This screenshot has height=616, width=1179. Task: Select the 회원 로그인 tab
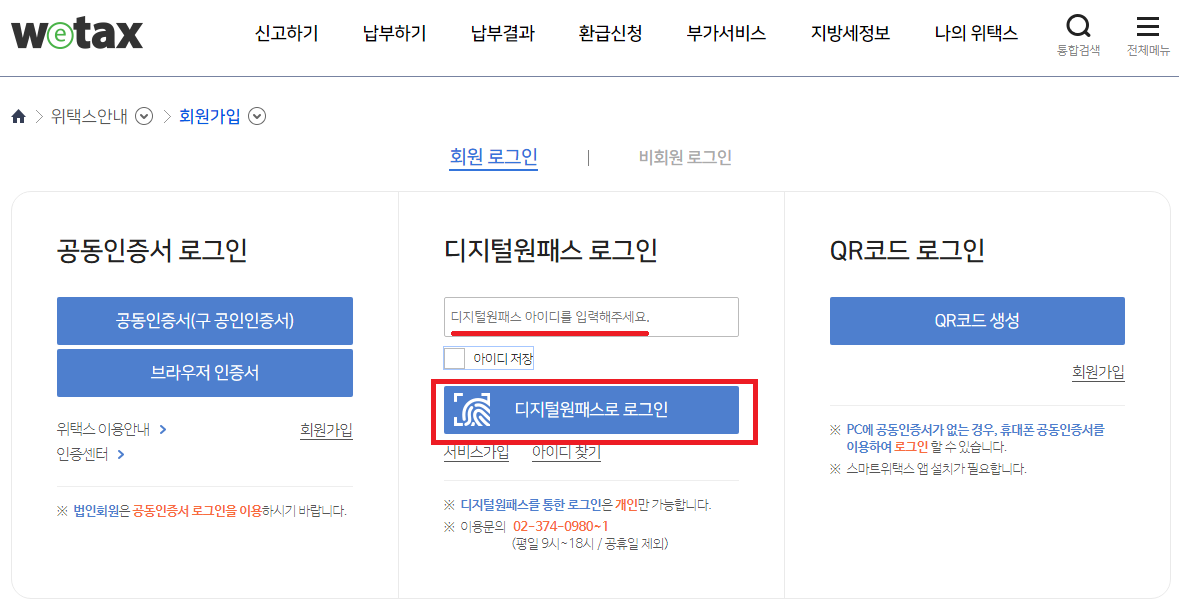pyautogui.click(x=493, y=157)
